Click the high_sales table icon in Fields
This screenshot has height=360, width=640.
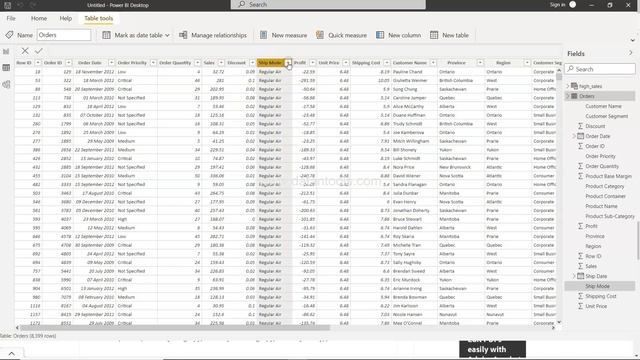tap(574, 86)
